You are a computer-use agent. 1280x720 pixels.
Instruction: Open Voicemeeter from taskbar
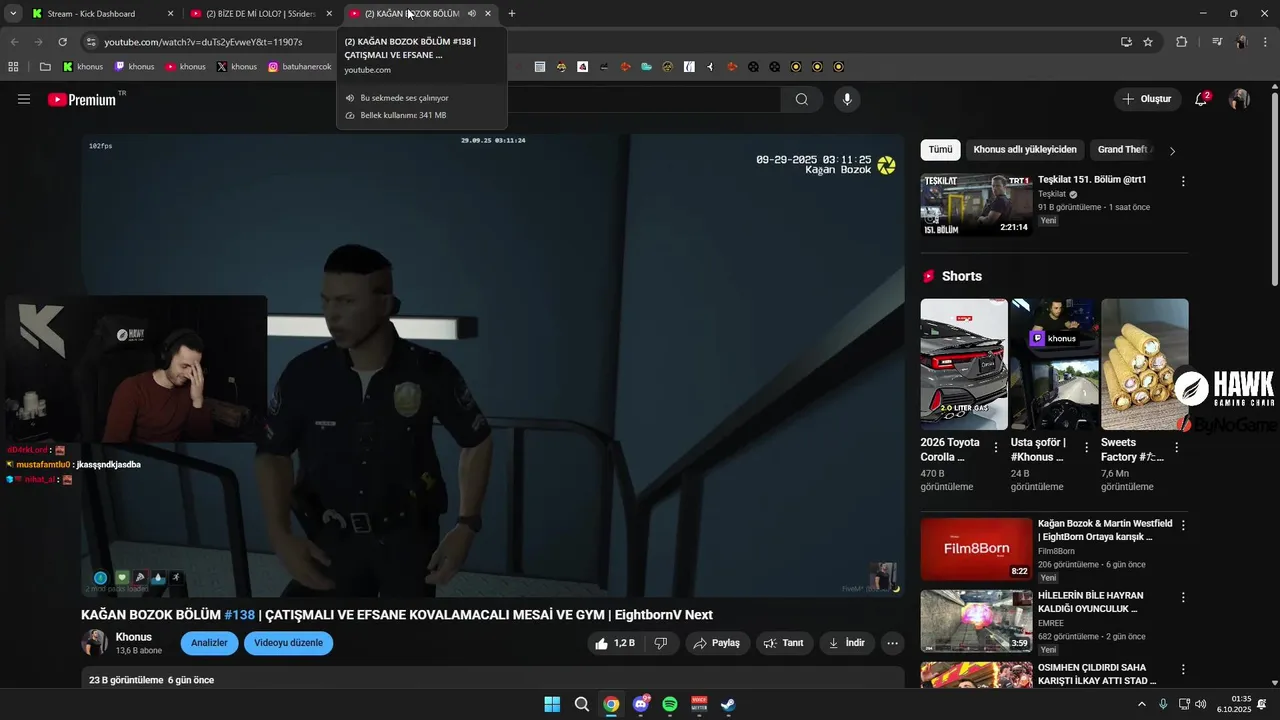click(699, 704)
